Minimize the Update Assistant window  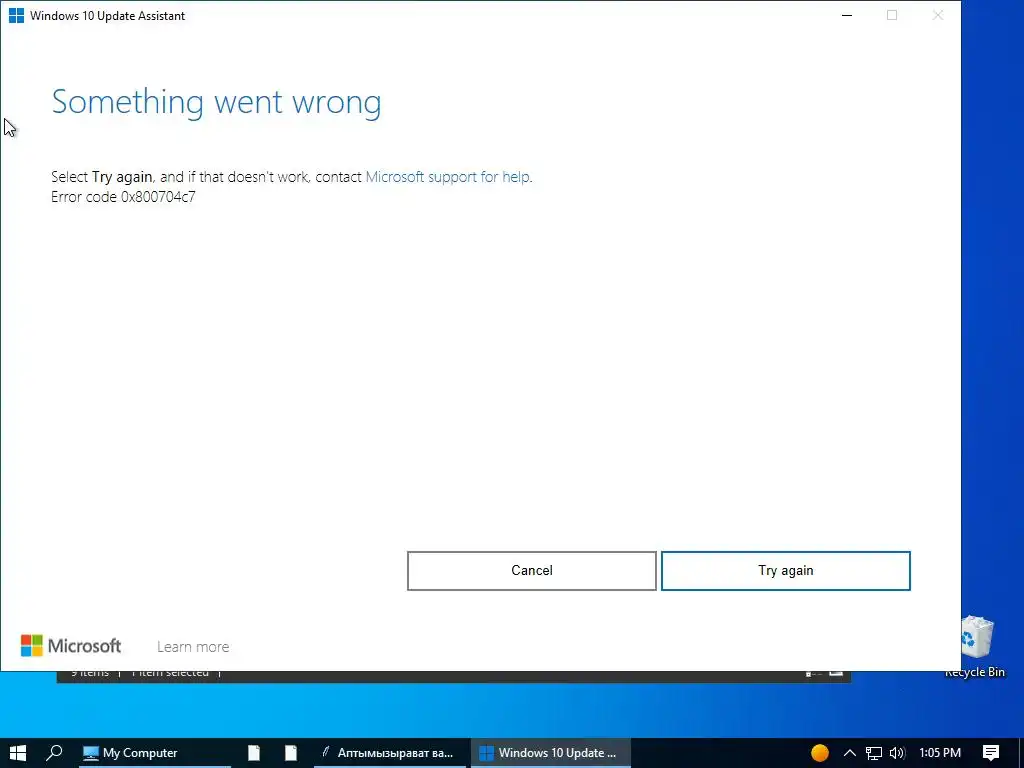847,16
